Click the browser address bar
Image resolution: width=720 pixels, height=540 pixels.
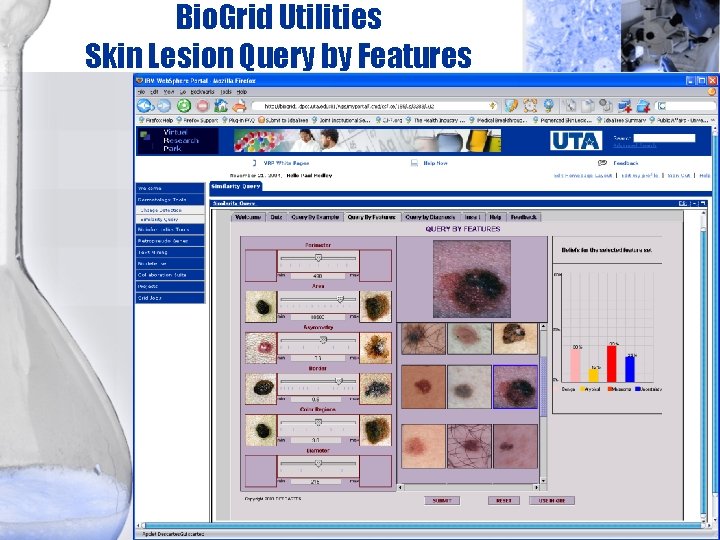click(x=373, y=106)
